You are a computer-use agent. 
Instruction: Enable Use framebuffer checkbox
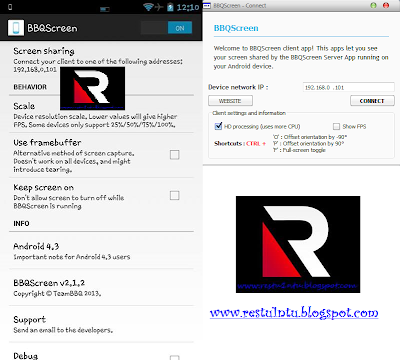(174, 154)
